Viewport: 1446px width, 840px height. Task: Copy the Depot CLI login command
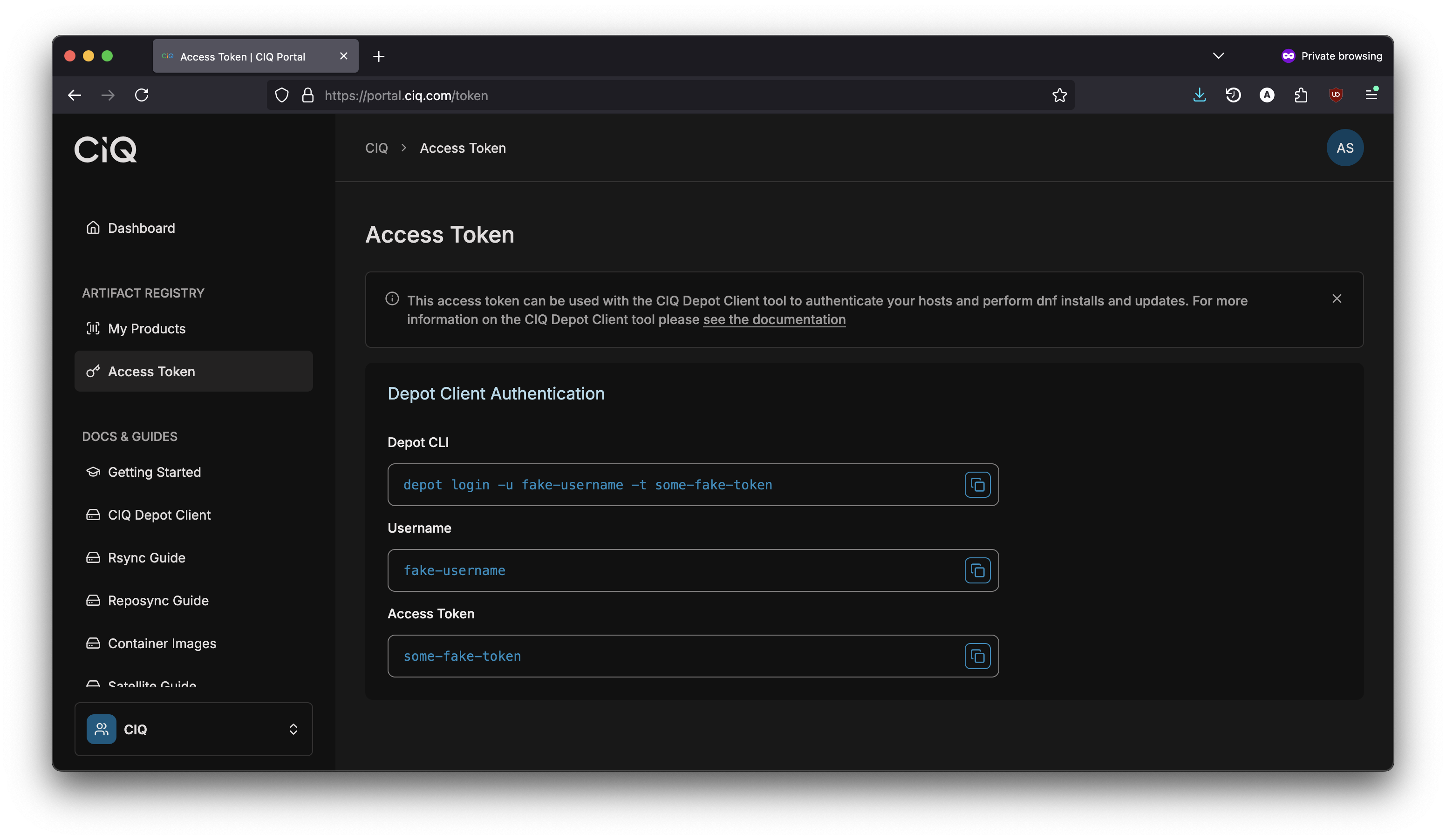tap(978, 484)
